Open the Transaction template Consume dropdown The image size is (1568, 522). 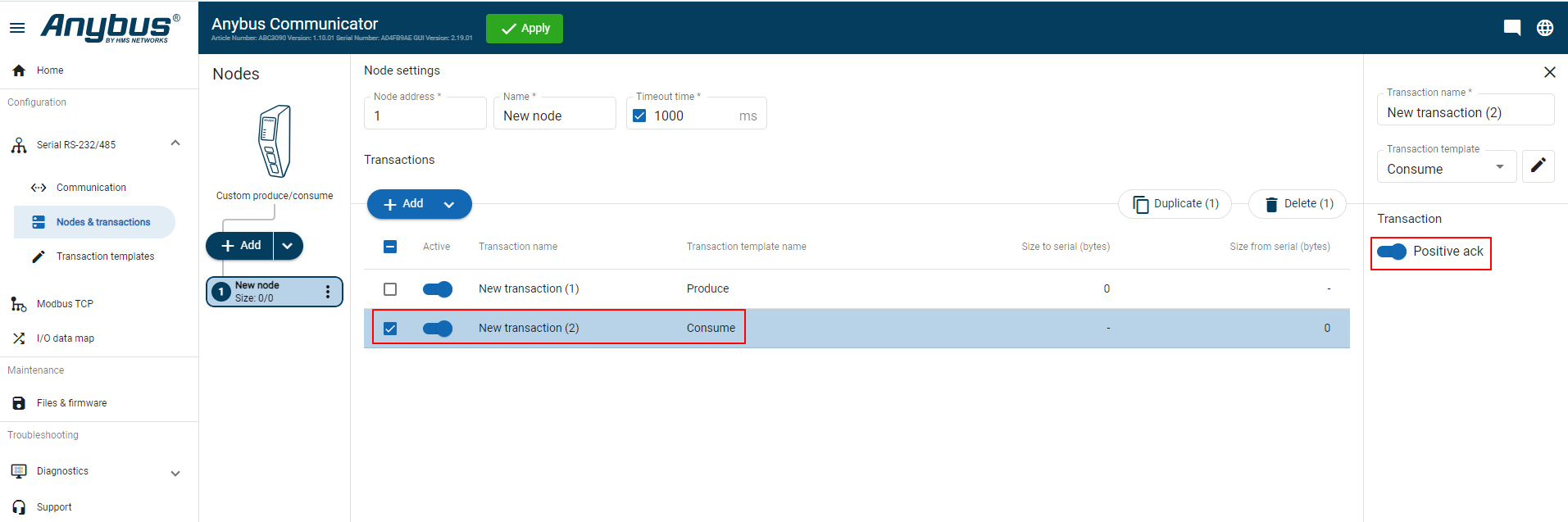(x=1446, y=169)
